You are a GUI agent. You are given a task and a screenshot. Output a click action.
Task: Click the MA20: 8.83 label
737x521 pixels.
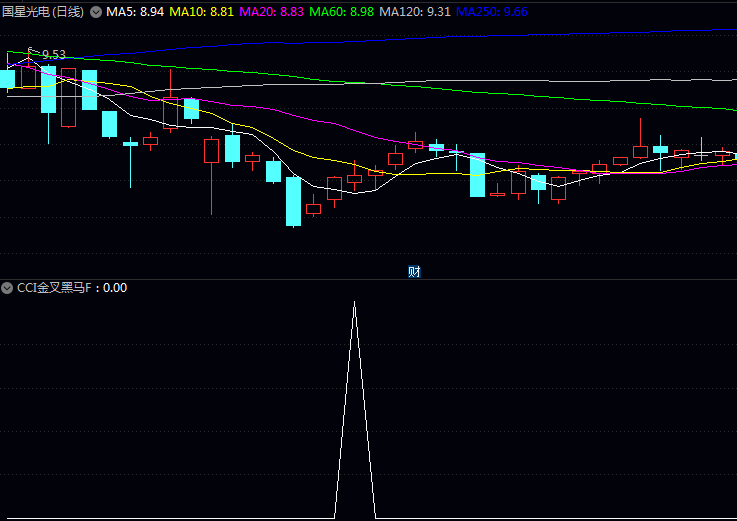(x=271, y=12)
